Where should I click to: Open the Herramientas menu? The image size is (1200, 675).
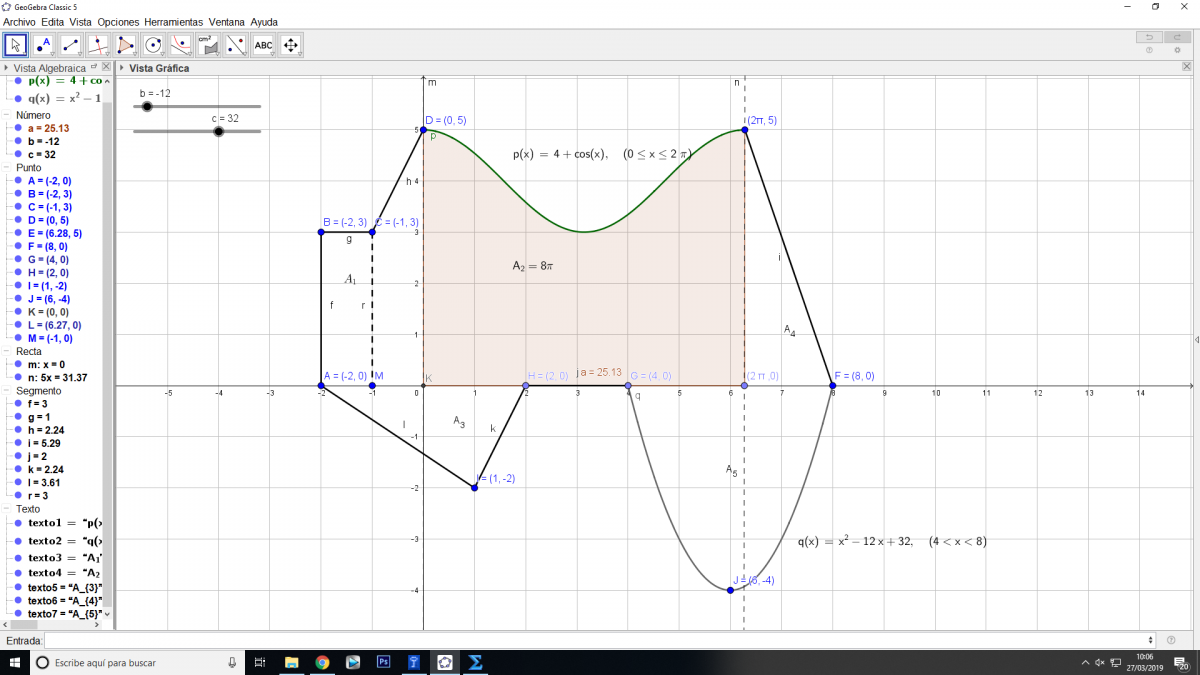coord(173,21)
